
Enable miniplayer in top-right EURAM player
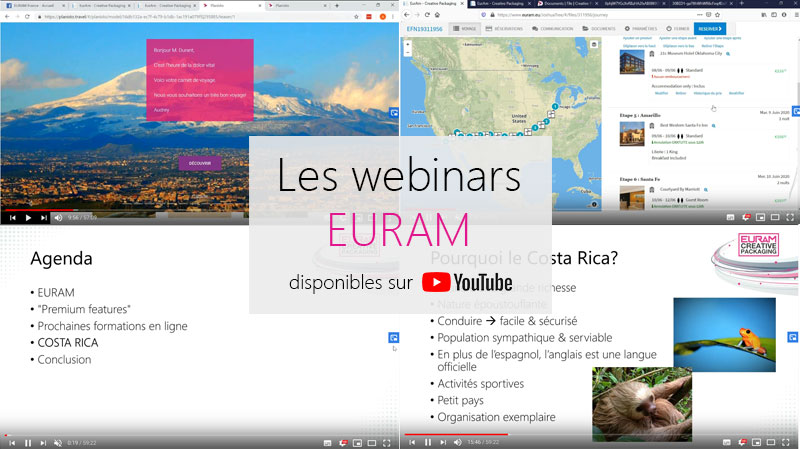[x=760, y=217]
